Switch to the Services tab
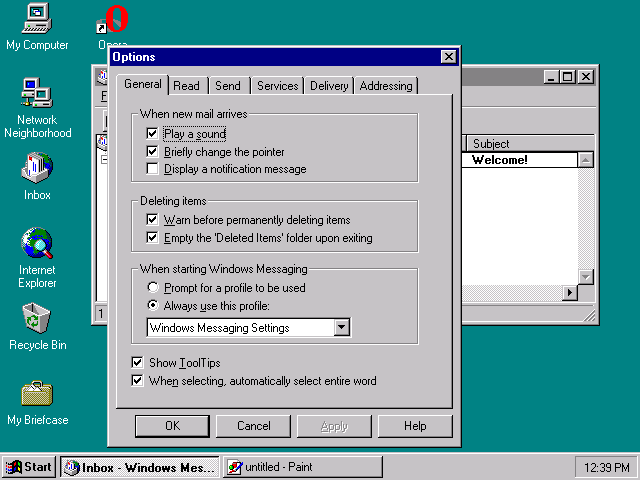This screenshot has width=640, height=480. [278, 86]
